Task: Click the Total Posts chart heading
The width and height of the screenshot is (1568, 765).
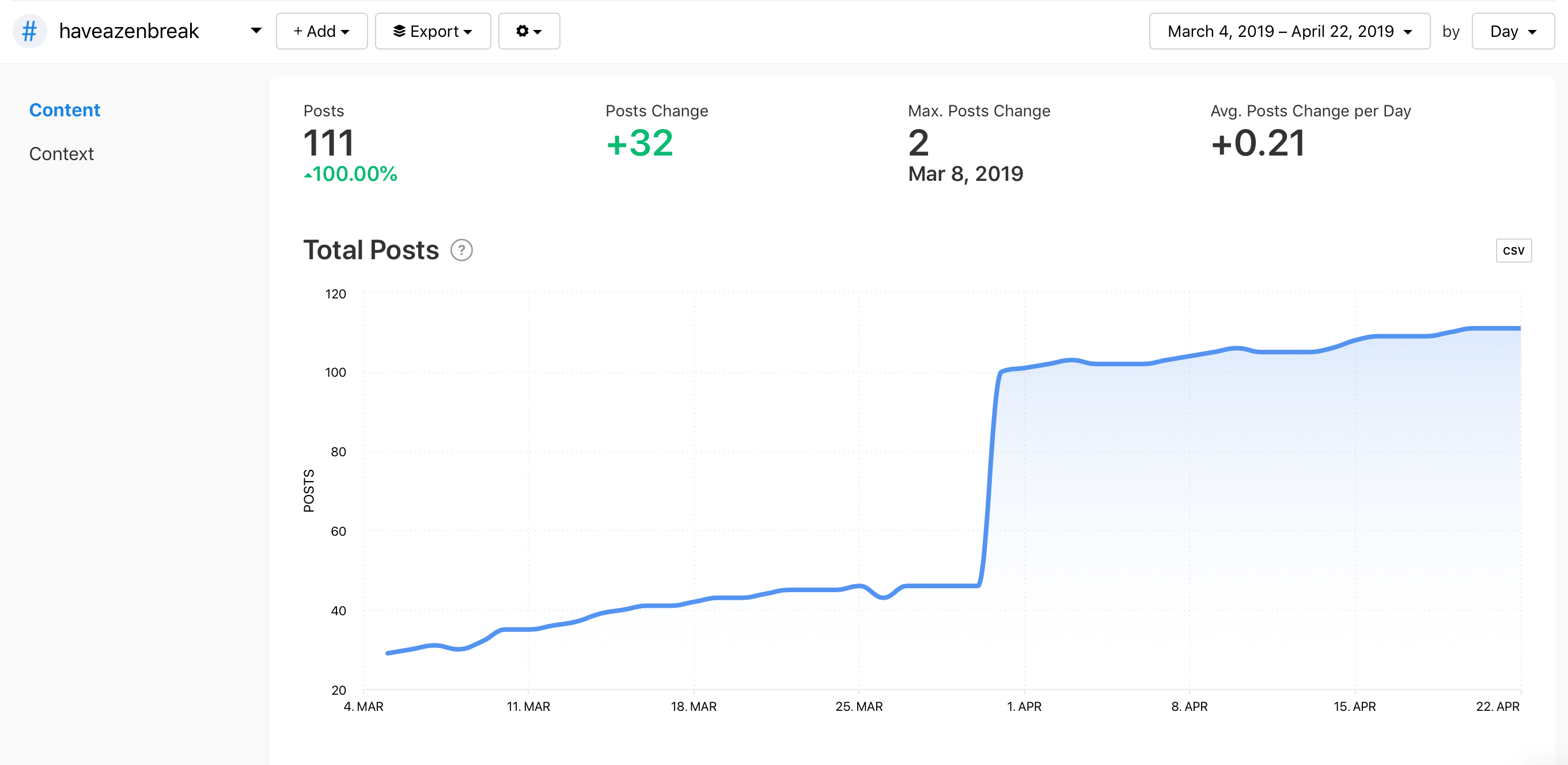Action: click(x=371, y=250)
